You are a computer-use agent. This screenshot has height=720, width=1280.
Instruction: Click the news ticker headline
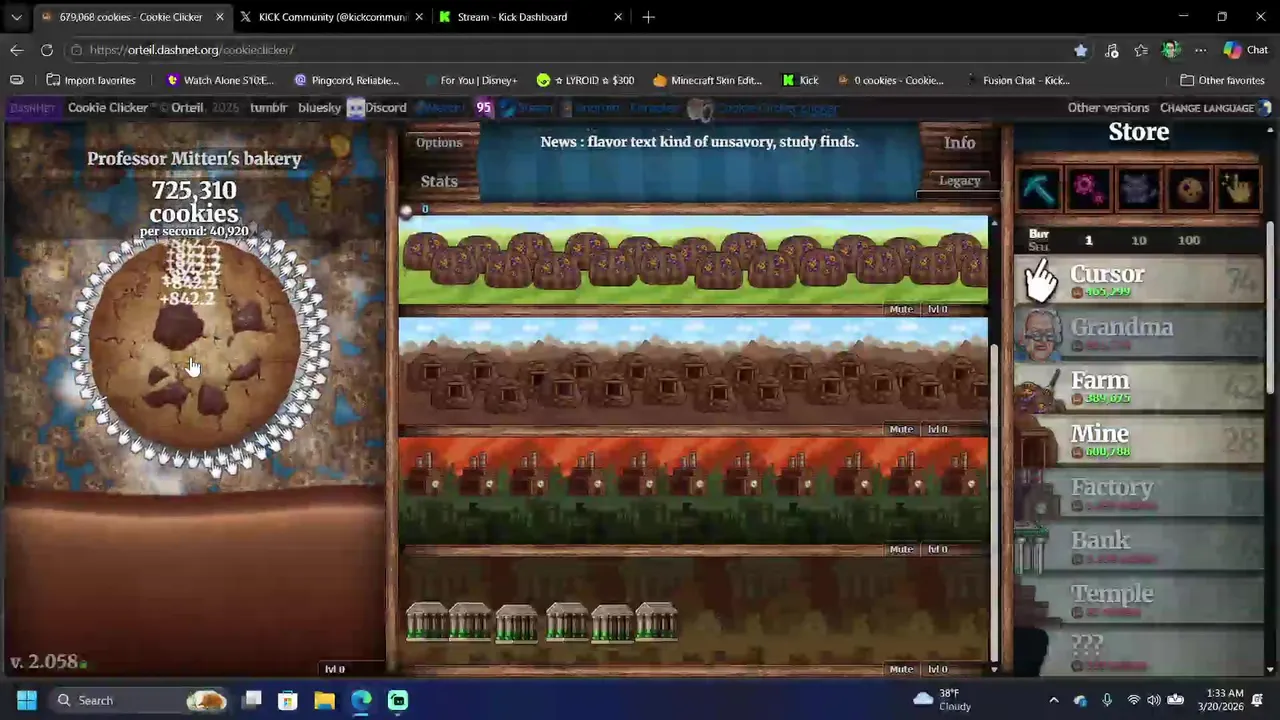(699, 142)
